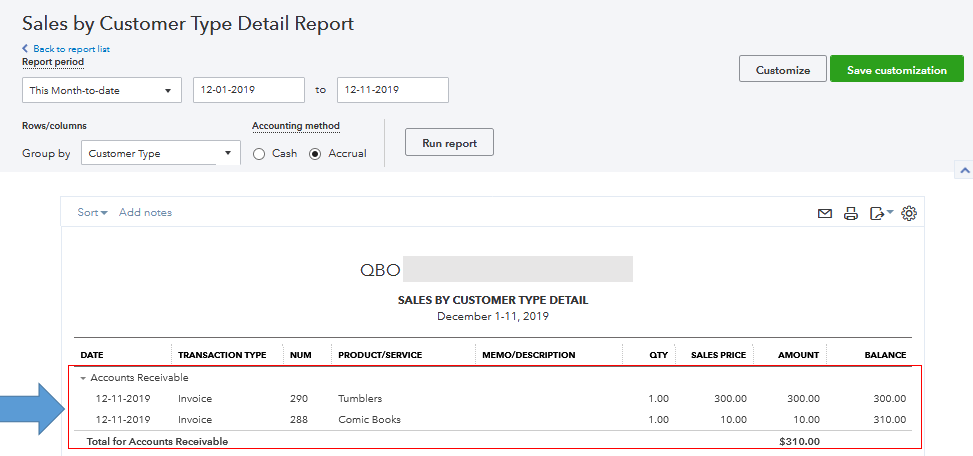Click the start date field 12-01-2019
The image size is (973, 456).
pos(249,90)
